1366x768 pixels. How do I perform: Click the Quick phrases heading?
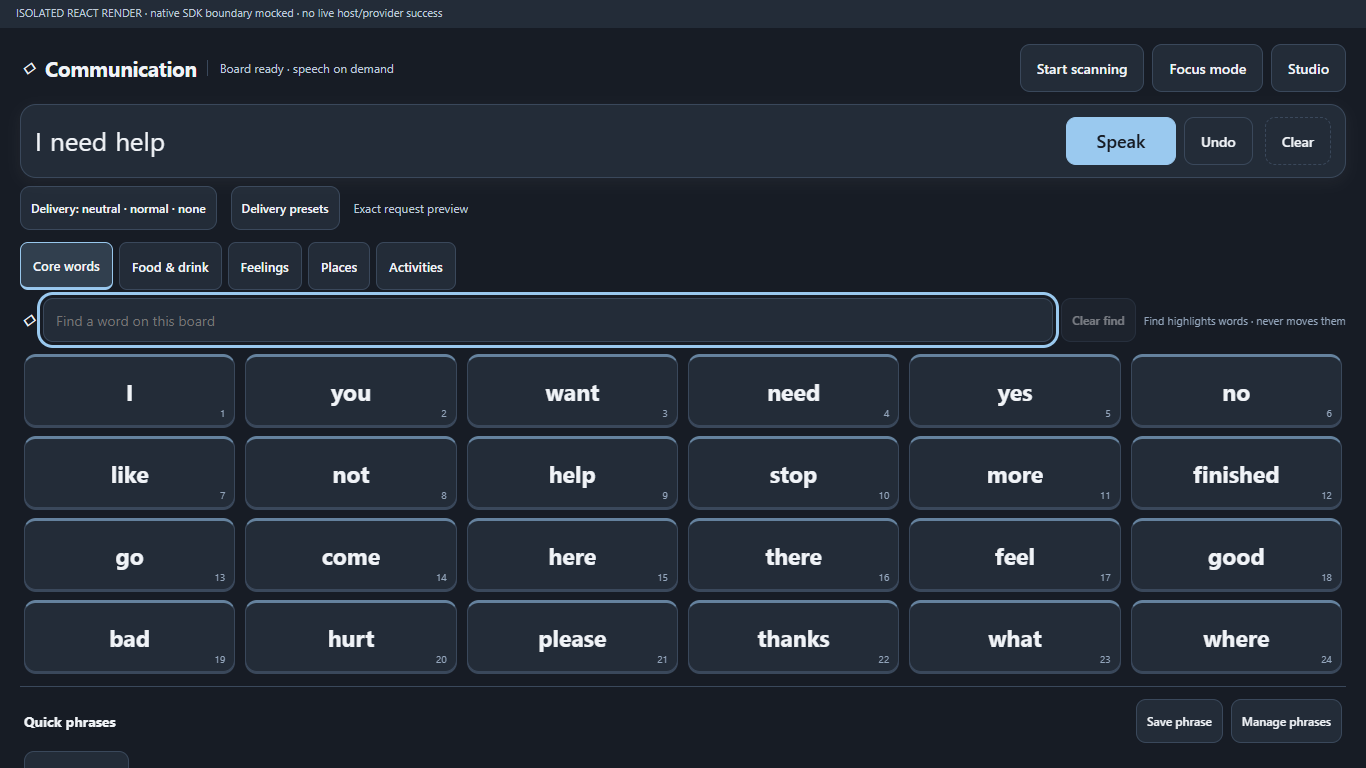(x=70, y=722)
